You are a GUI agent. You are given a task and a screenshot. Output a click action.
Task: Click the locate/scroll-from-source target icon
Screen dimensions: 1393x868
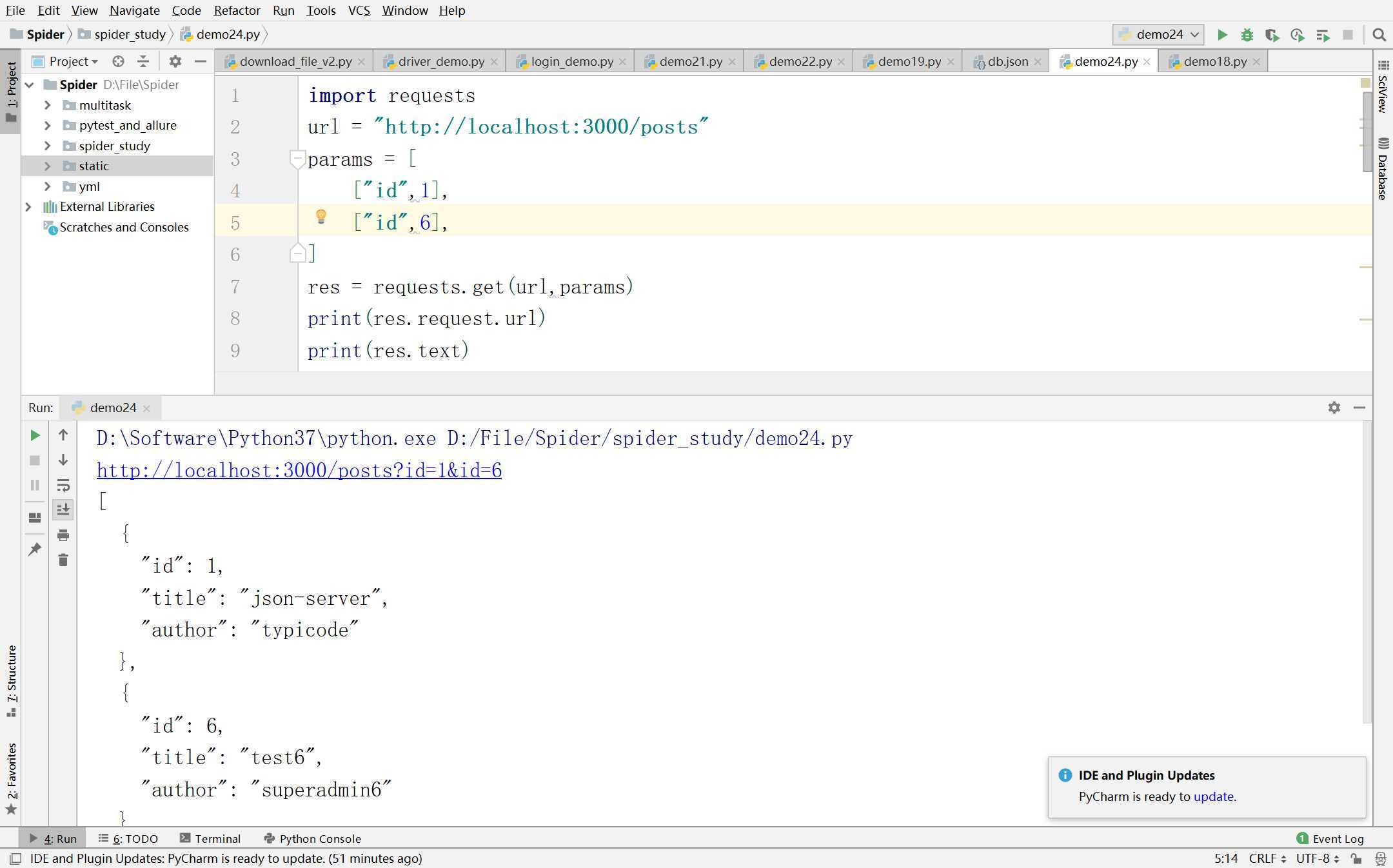coord(118,61)
